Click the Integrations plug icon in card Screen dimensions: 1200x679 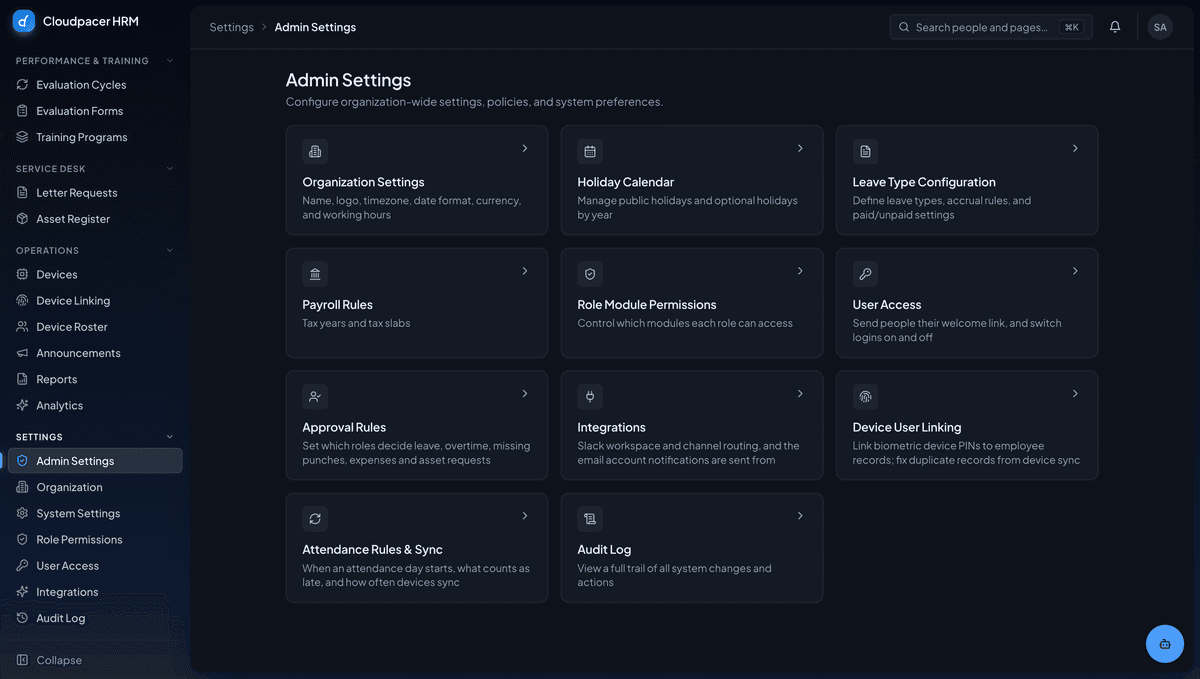590,396
